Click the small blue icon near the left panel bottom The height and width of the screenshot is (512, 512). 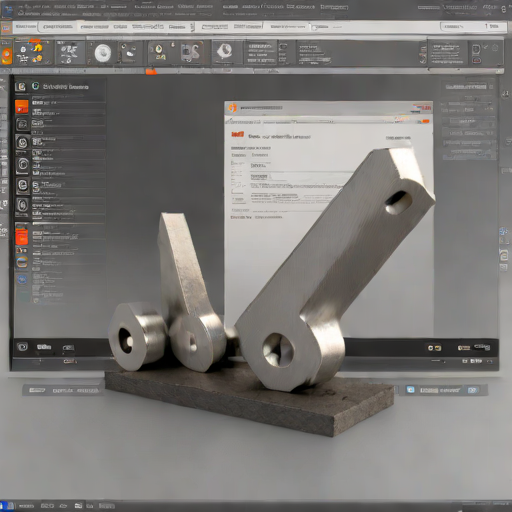pos(22,279)
